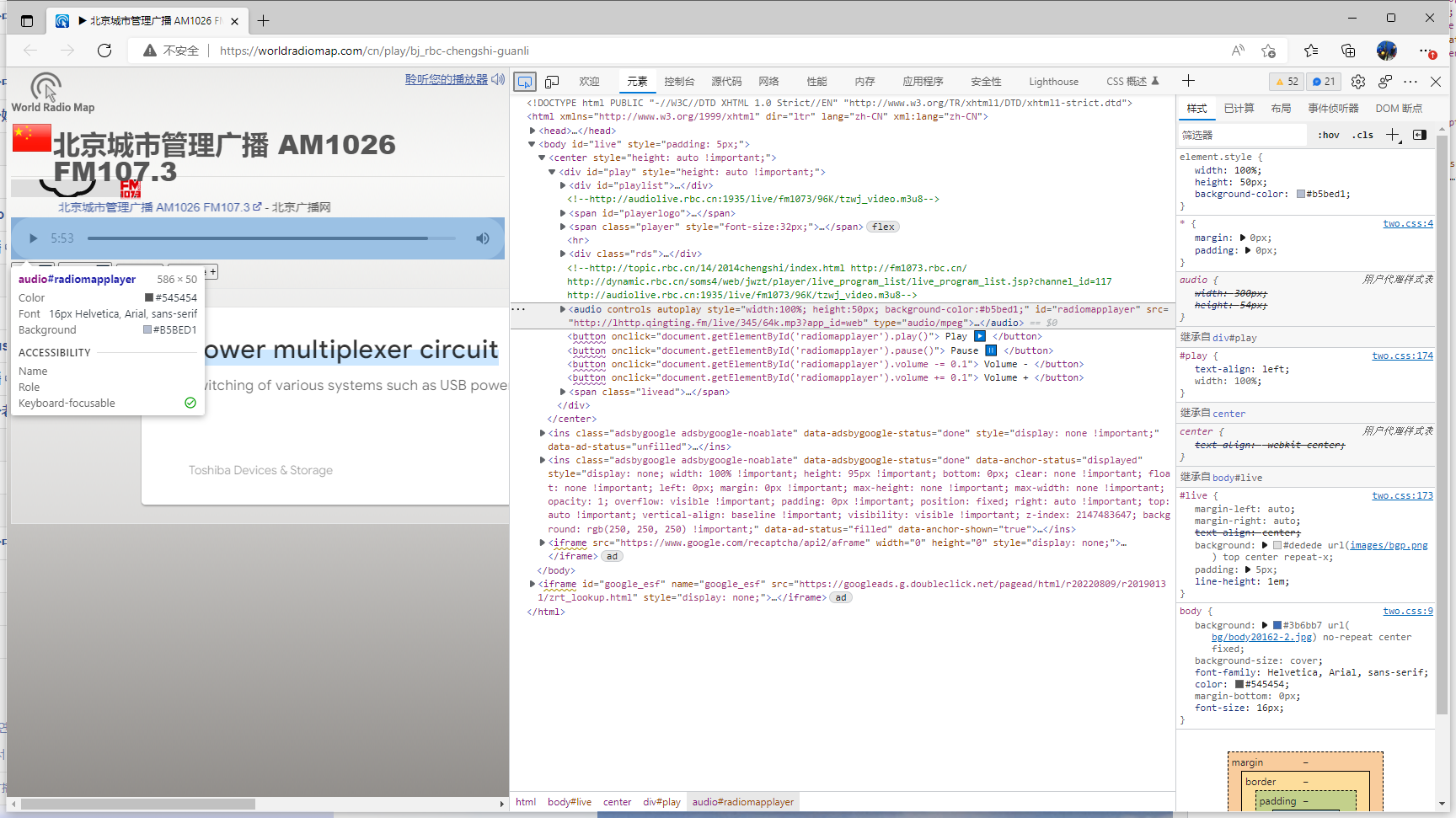Viewport: 1456px width, 818px height.
Task: Open the two.css:174 source link
Action: tap(1402, 356)
